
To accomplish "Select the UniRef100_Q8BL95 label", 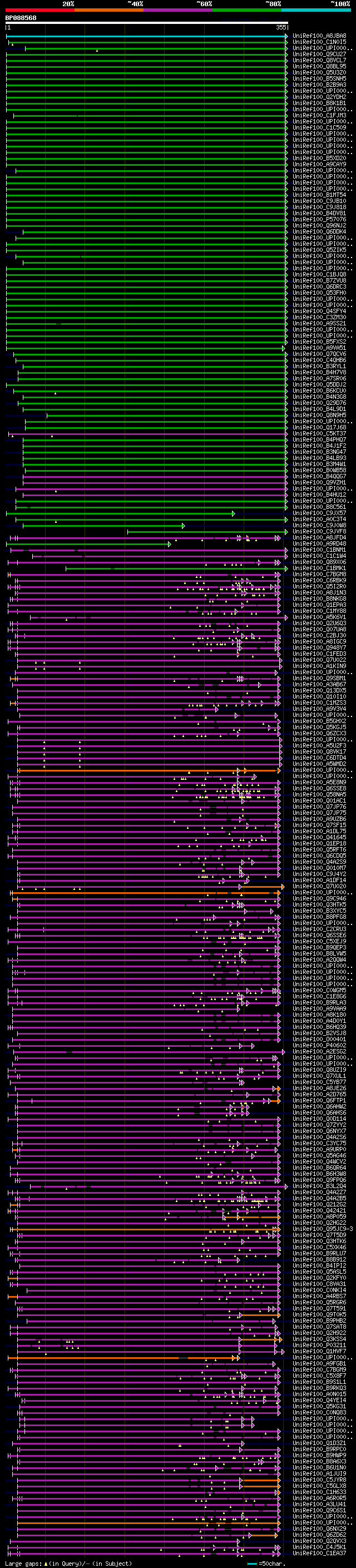I will click(319, 66).
